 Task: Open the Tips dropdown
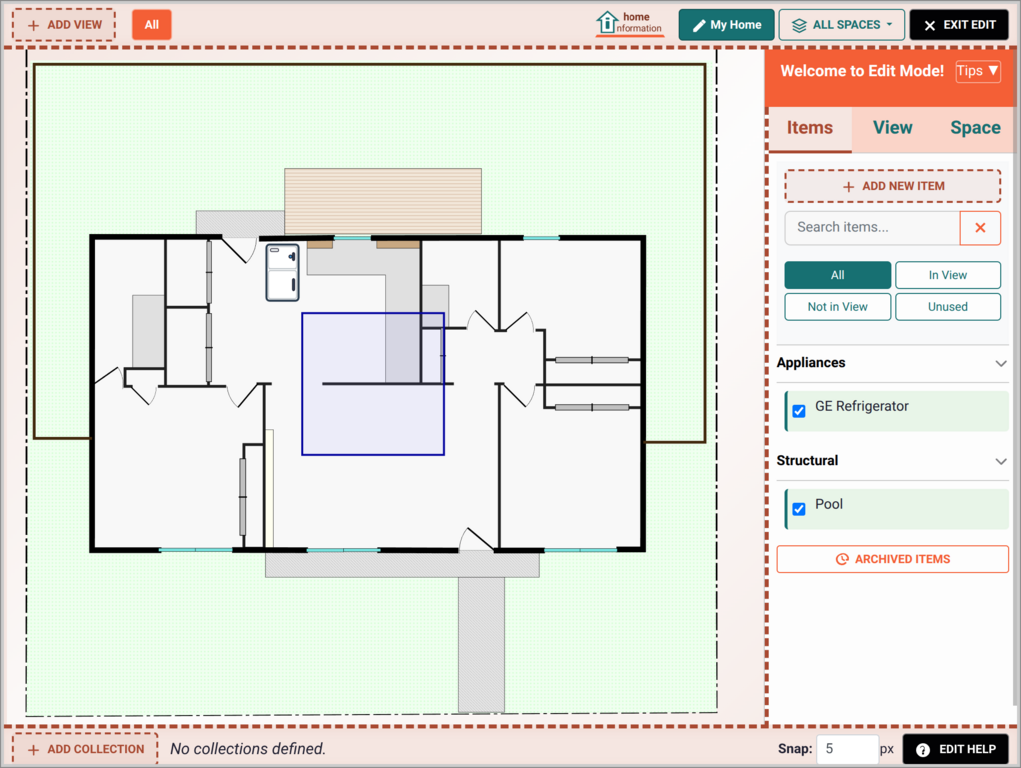click(977, 71)
